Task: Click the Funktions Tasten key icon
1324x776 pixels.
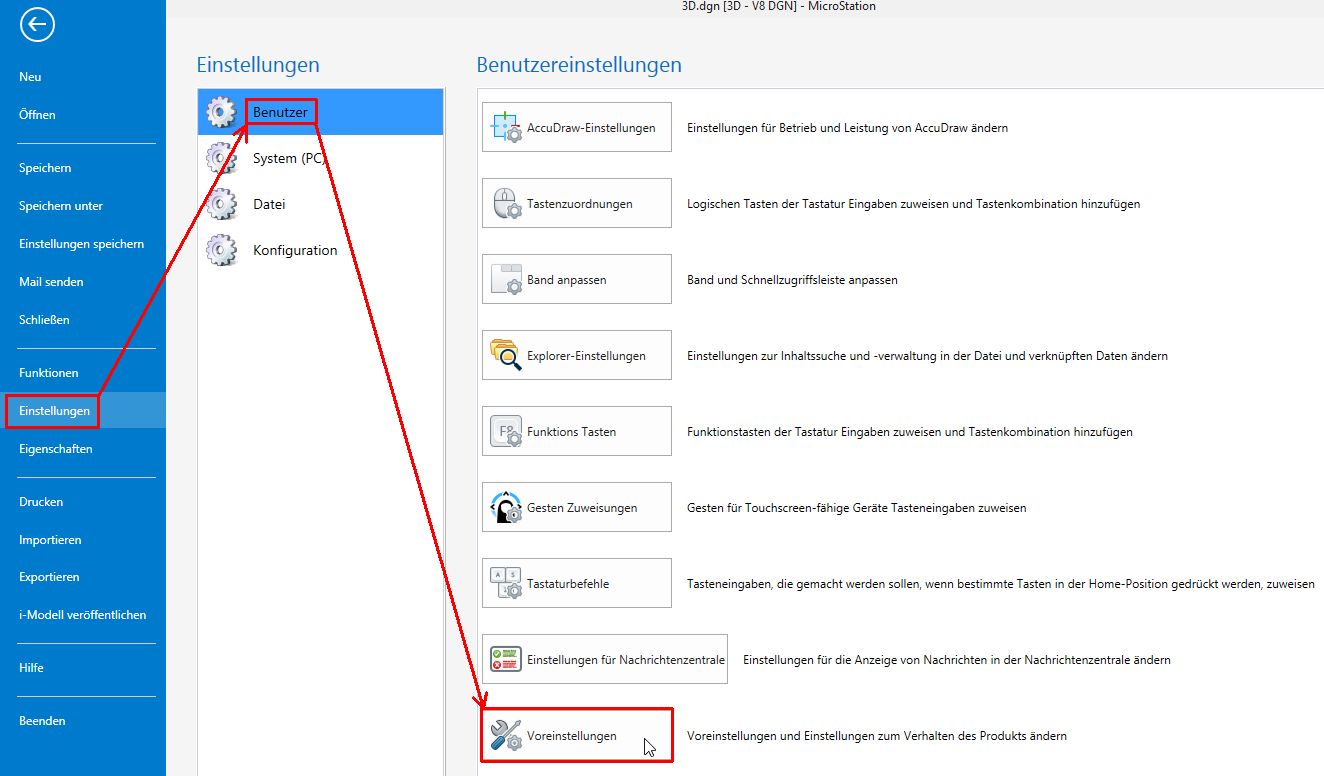Action: click(506, 432)
